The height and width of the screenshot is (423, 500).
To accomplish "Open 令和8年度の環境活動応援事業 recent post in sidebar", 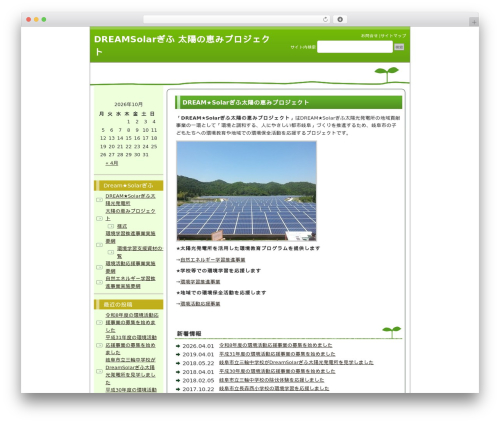I will click(132, 322).
